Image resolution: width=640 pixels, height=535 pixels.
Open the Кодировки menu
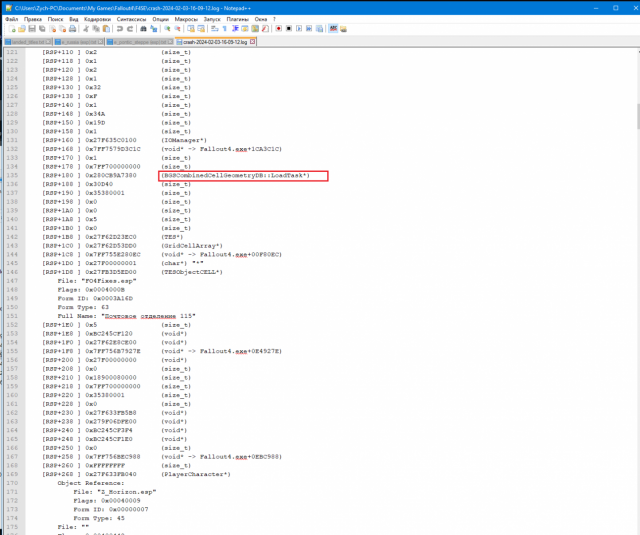coord(97,18)
